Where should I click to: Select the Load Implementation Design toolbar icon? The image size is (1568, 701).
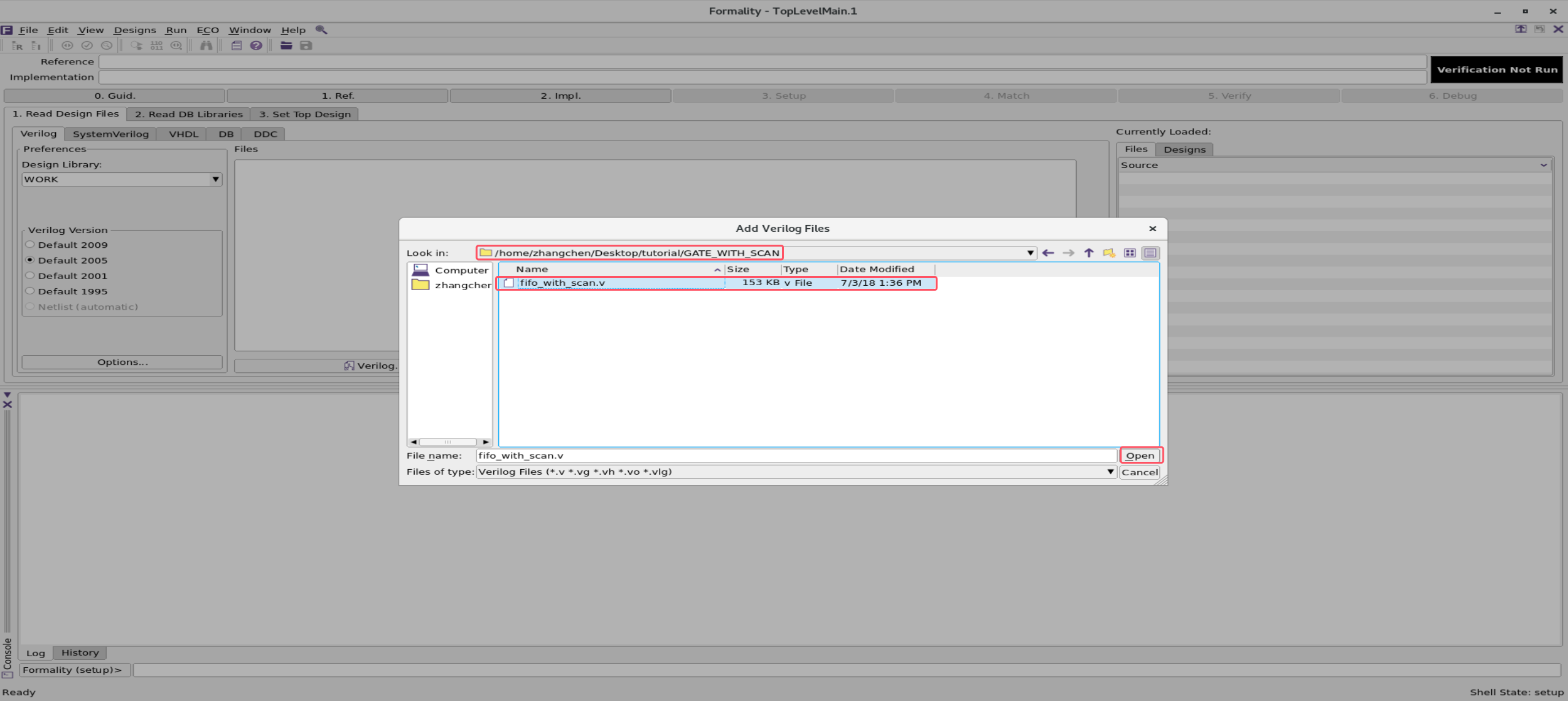36,45
